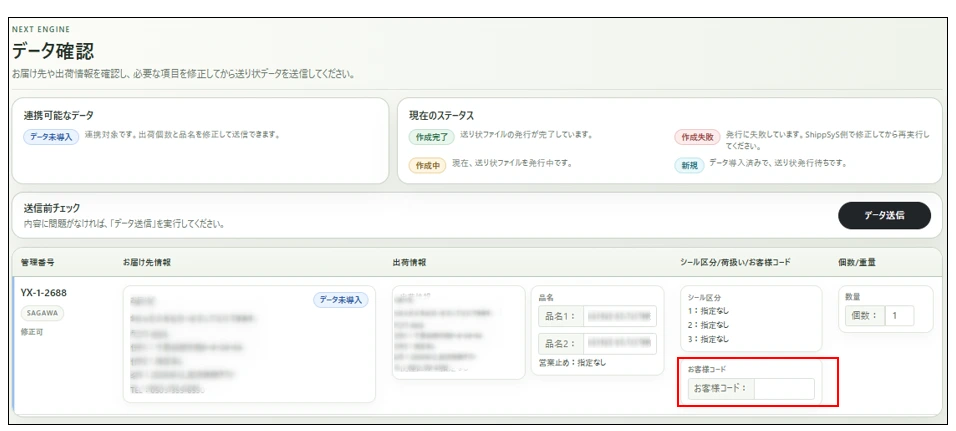Image resolution: width=956 pixels, height=431 pixels.
Task: Click the 数量 card label
Action: click(852, 297)
